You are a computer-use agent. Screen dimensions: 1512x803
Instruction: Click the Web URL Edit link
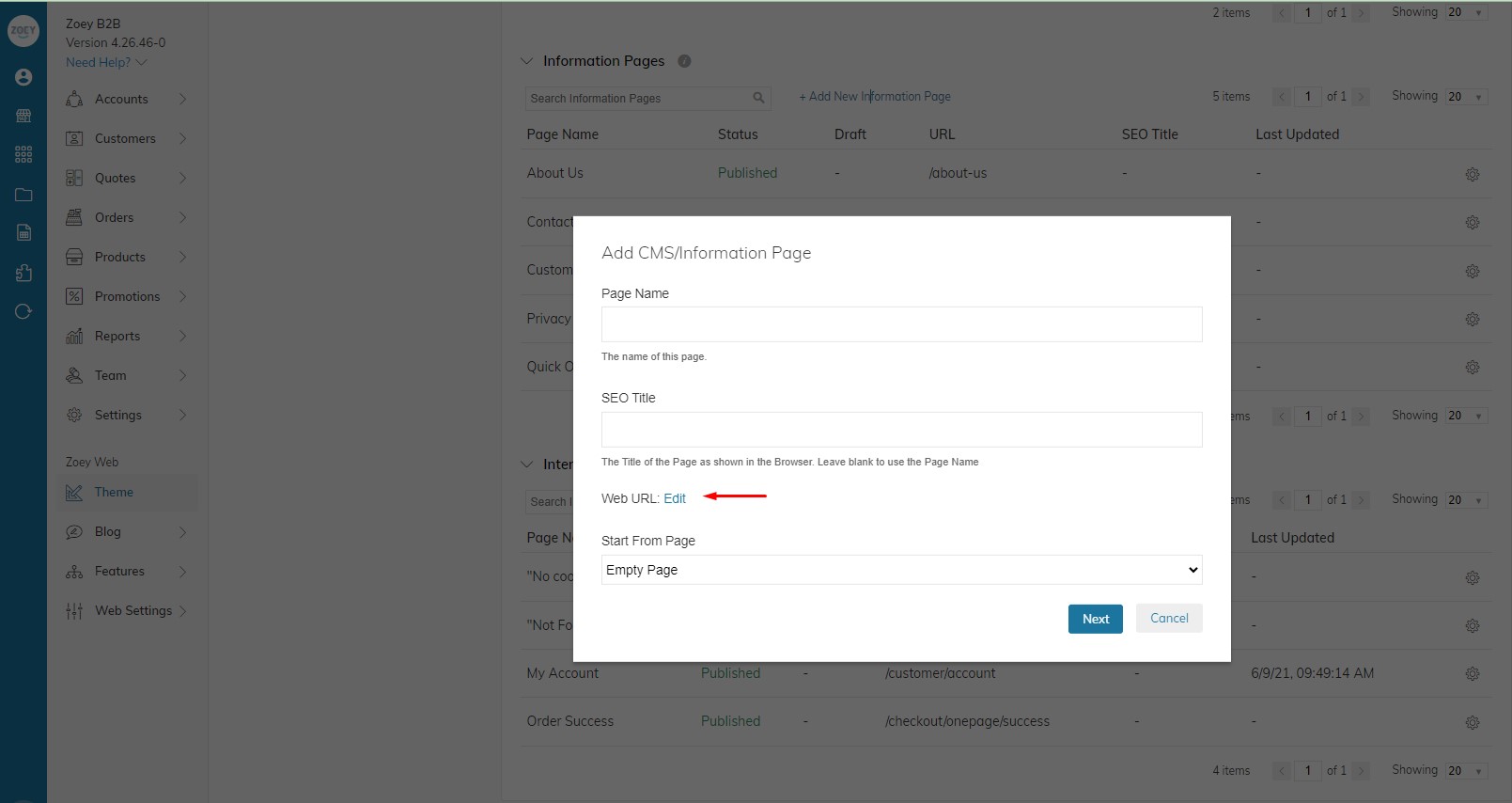click(x=675, y=498)
